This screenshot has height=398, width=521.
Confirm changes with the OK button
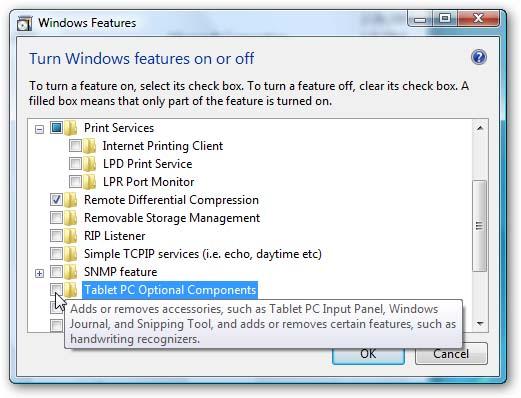[x=368, y=354]
